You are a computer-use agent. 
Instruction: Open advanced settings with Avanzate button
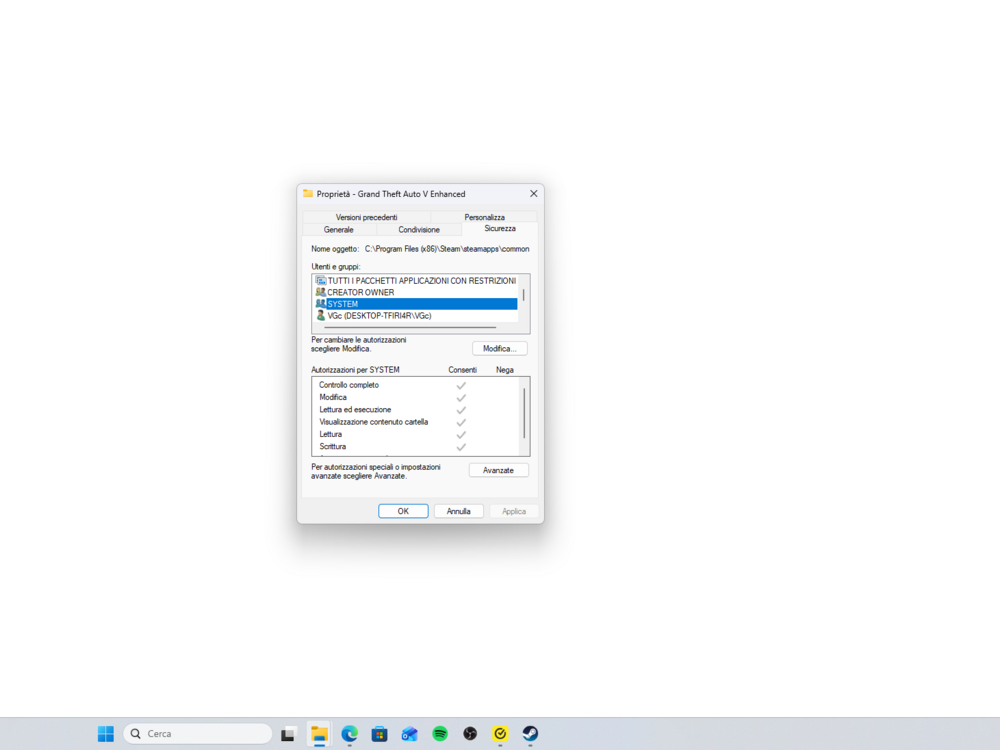(x=498, y=470)
